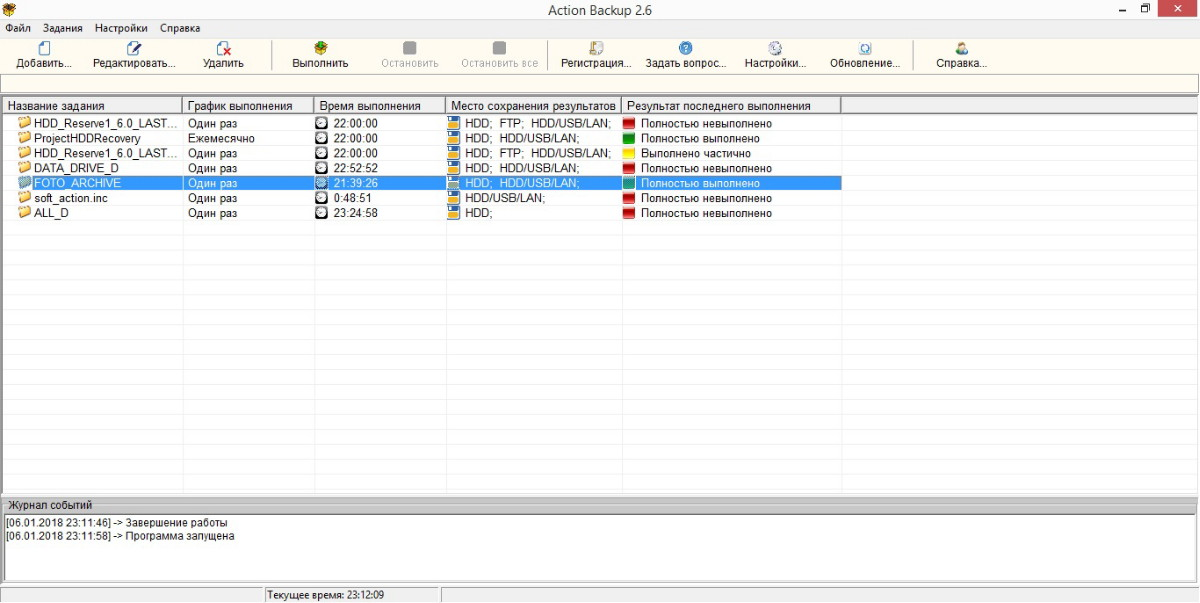Click the Задать вопрос toolbar icon
This screenshot has height=603, width=1200.
[x=685, y=48]
